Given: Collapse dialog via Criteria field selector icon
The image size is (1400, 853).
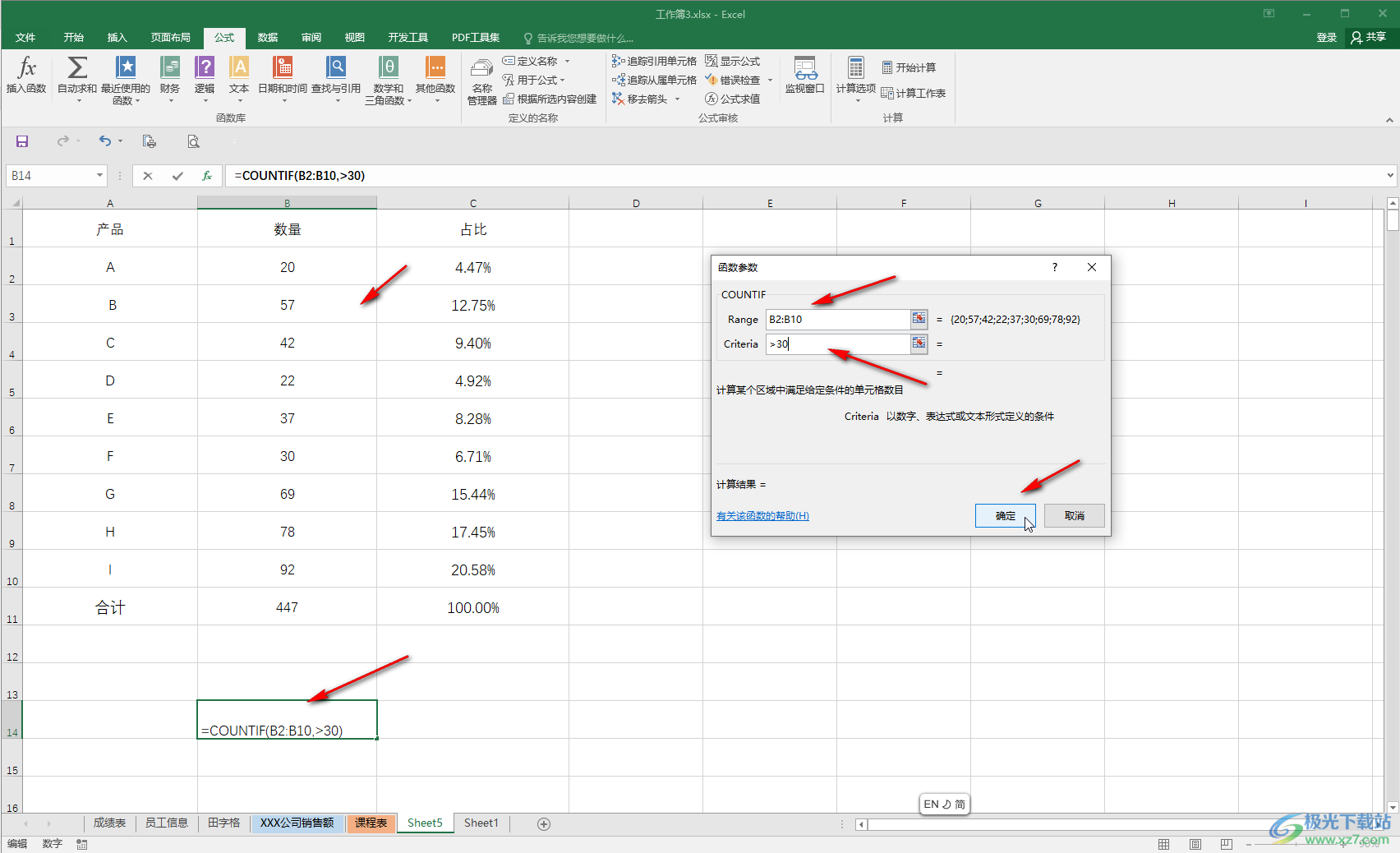Looking at the screenshot, I should (919, 344).
